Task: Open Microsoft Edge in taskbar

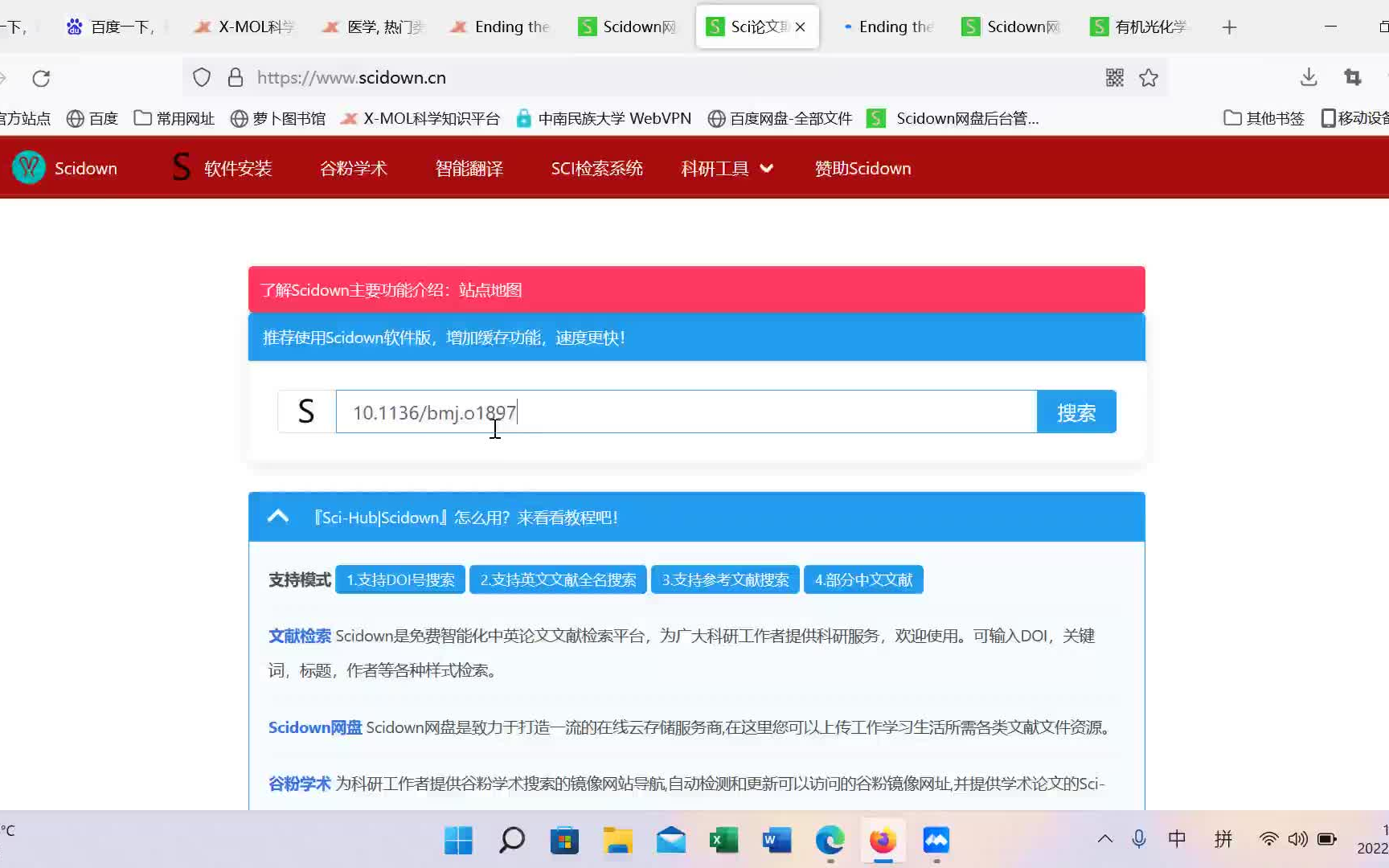Action: 830,841
